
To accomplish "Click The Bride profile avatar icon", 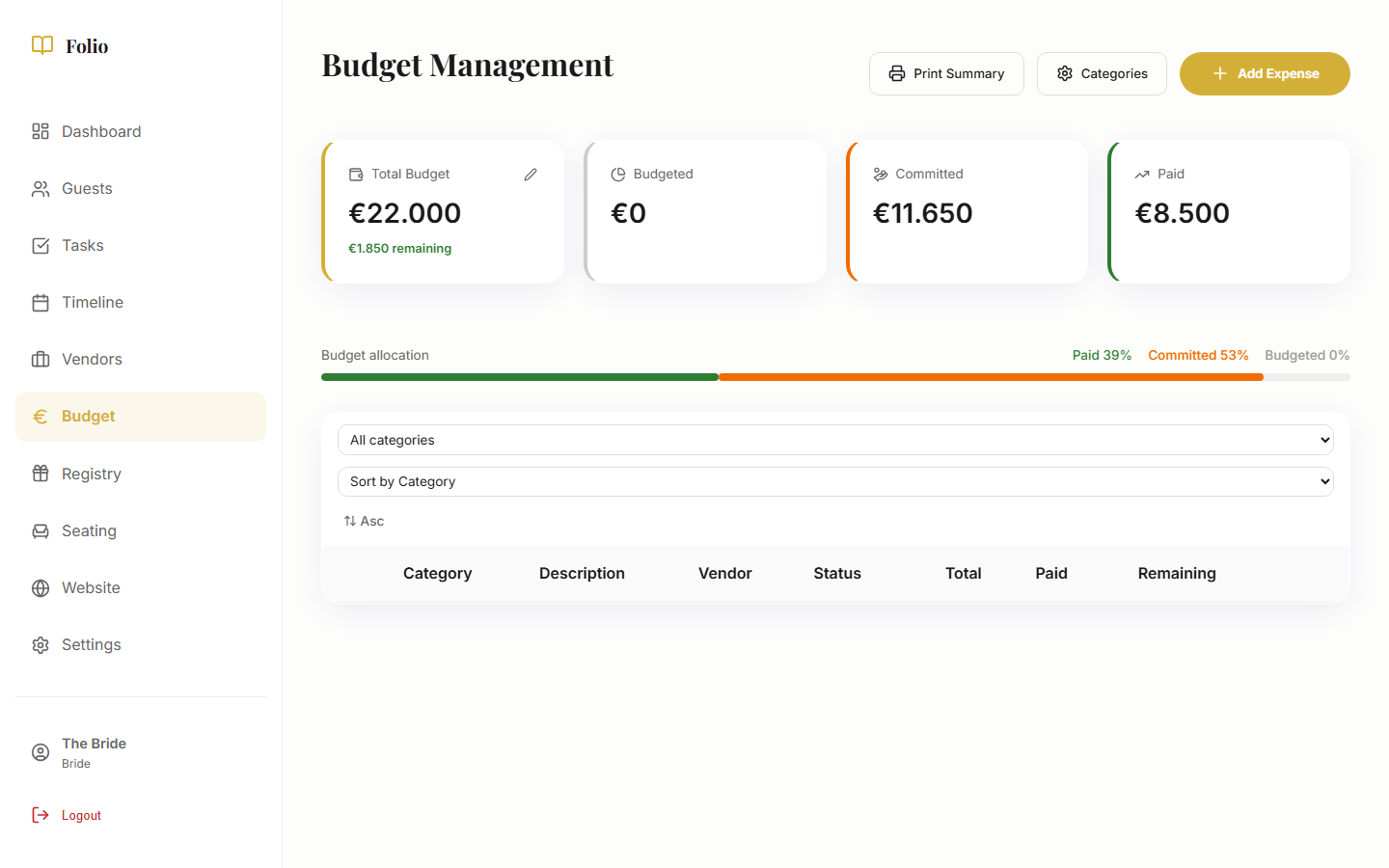I will point(41,752).
